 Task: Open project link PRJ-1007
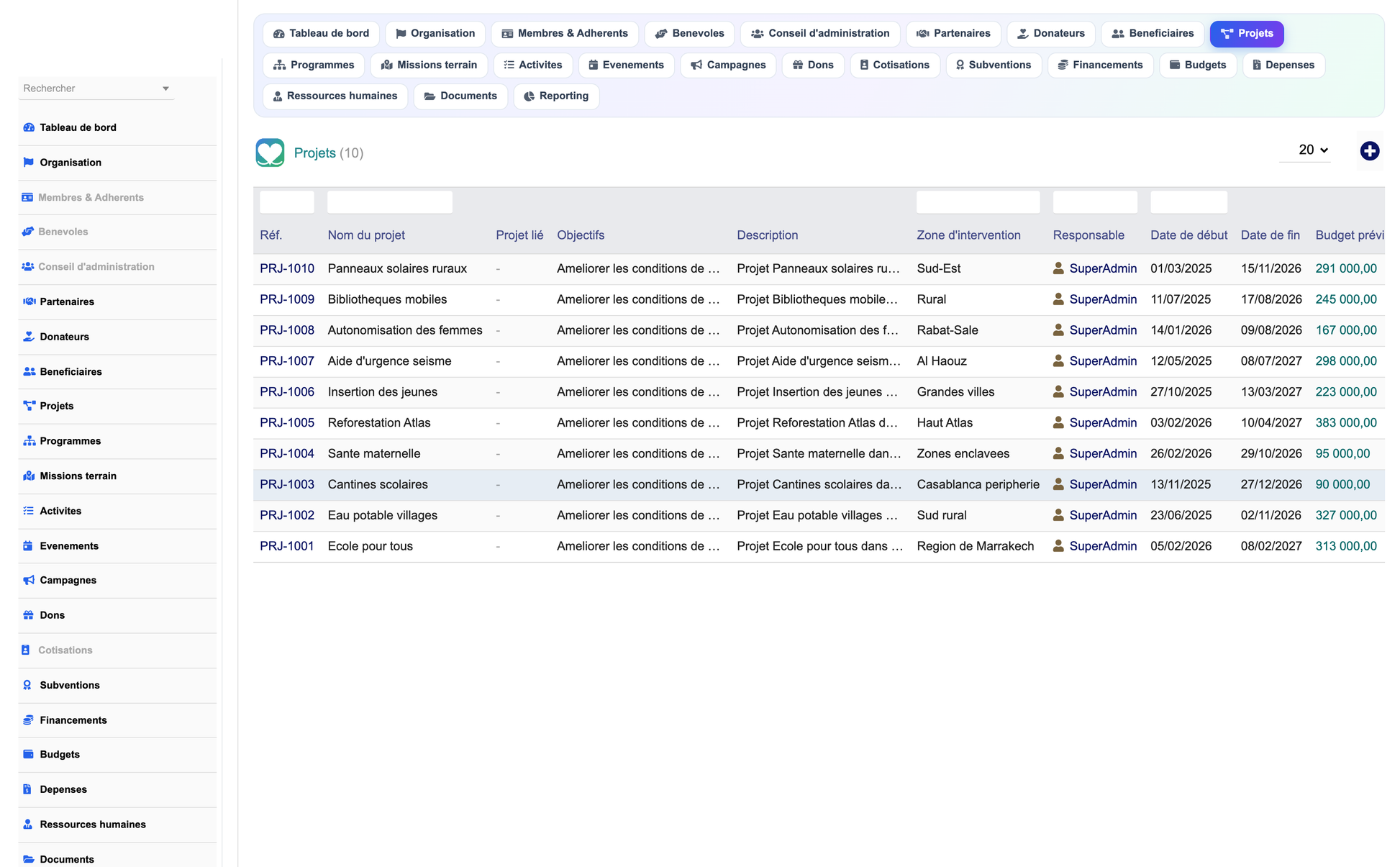pos(287,361)
